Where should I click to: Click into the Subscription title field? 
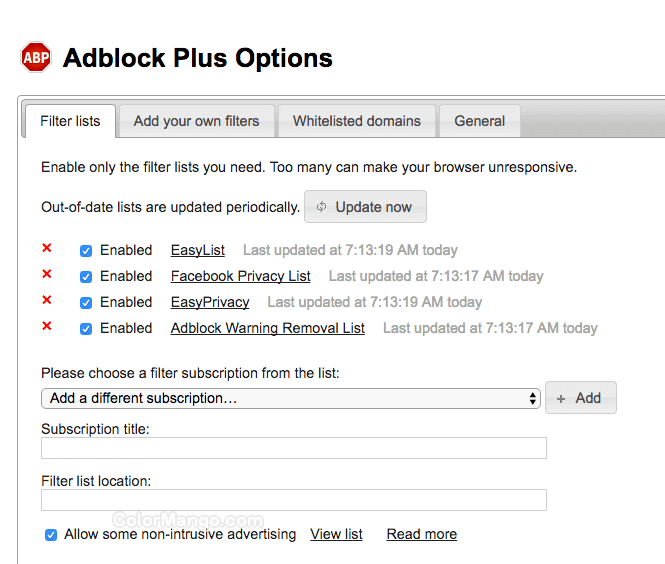click(x=294, y=448)
